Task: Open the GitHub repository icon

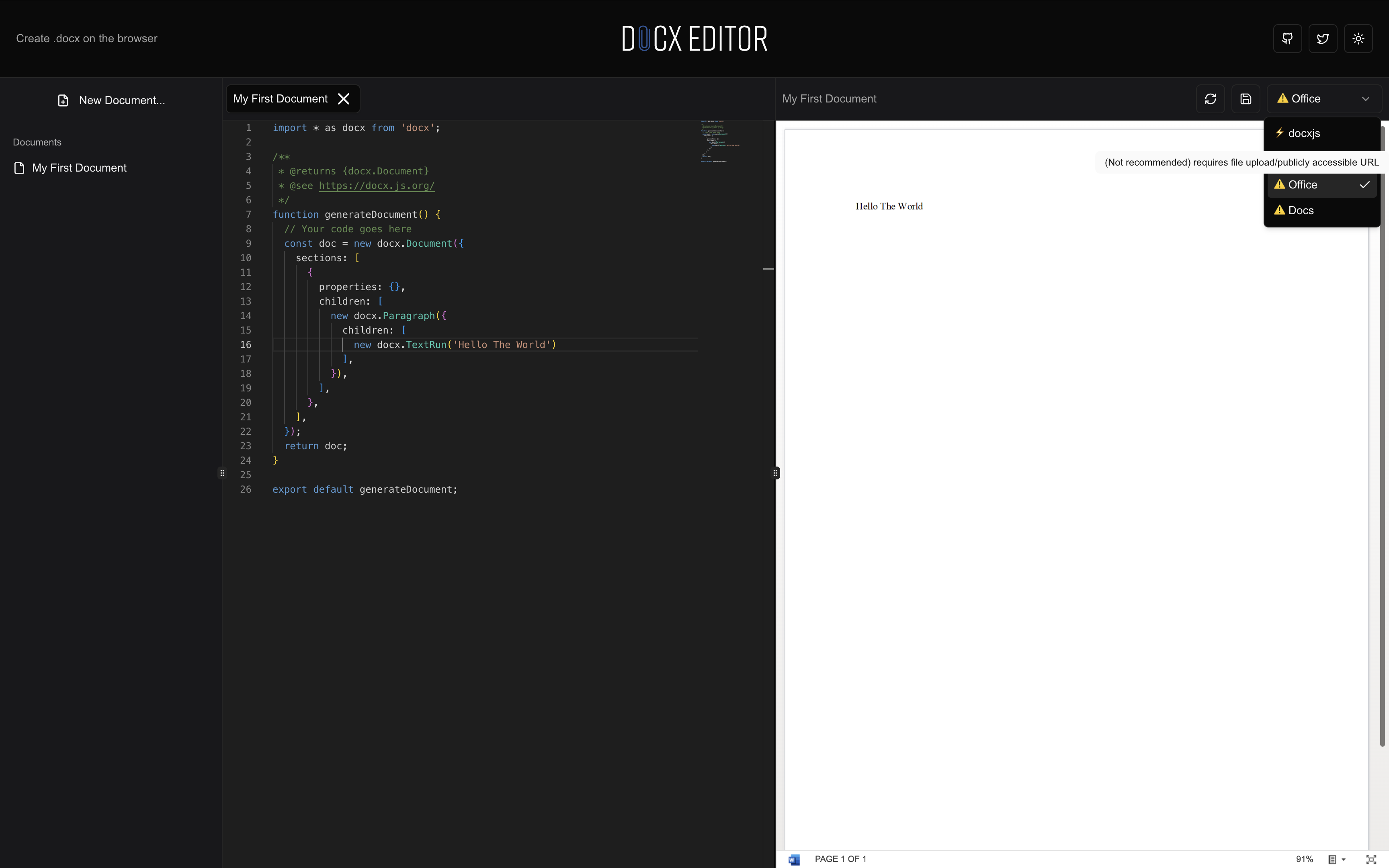Action: pyautogui.click(x=1287, y=39)
